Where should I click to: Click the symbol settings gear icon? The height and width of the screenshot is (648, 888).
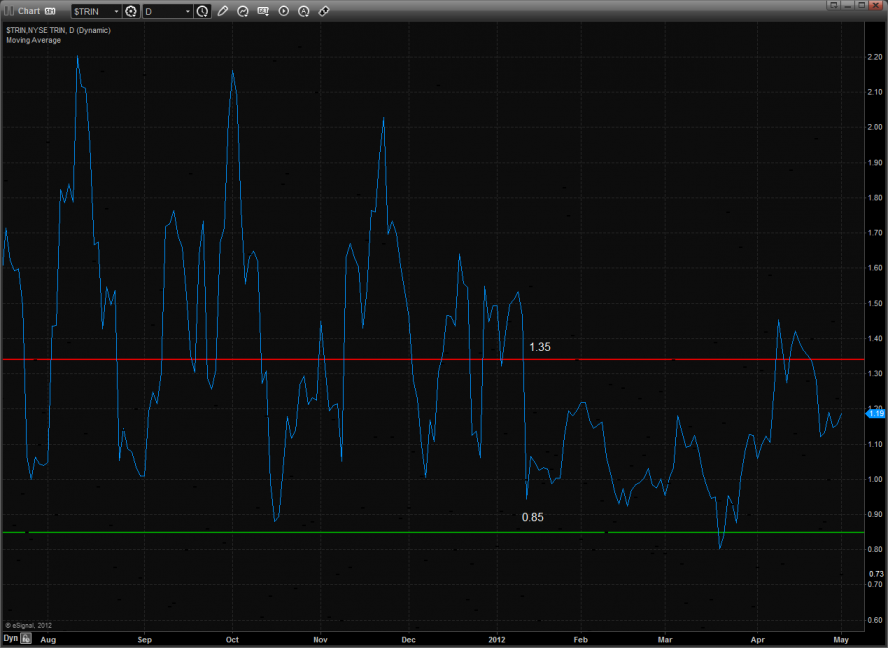(130, 11)
